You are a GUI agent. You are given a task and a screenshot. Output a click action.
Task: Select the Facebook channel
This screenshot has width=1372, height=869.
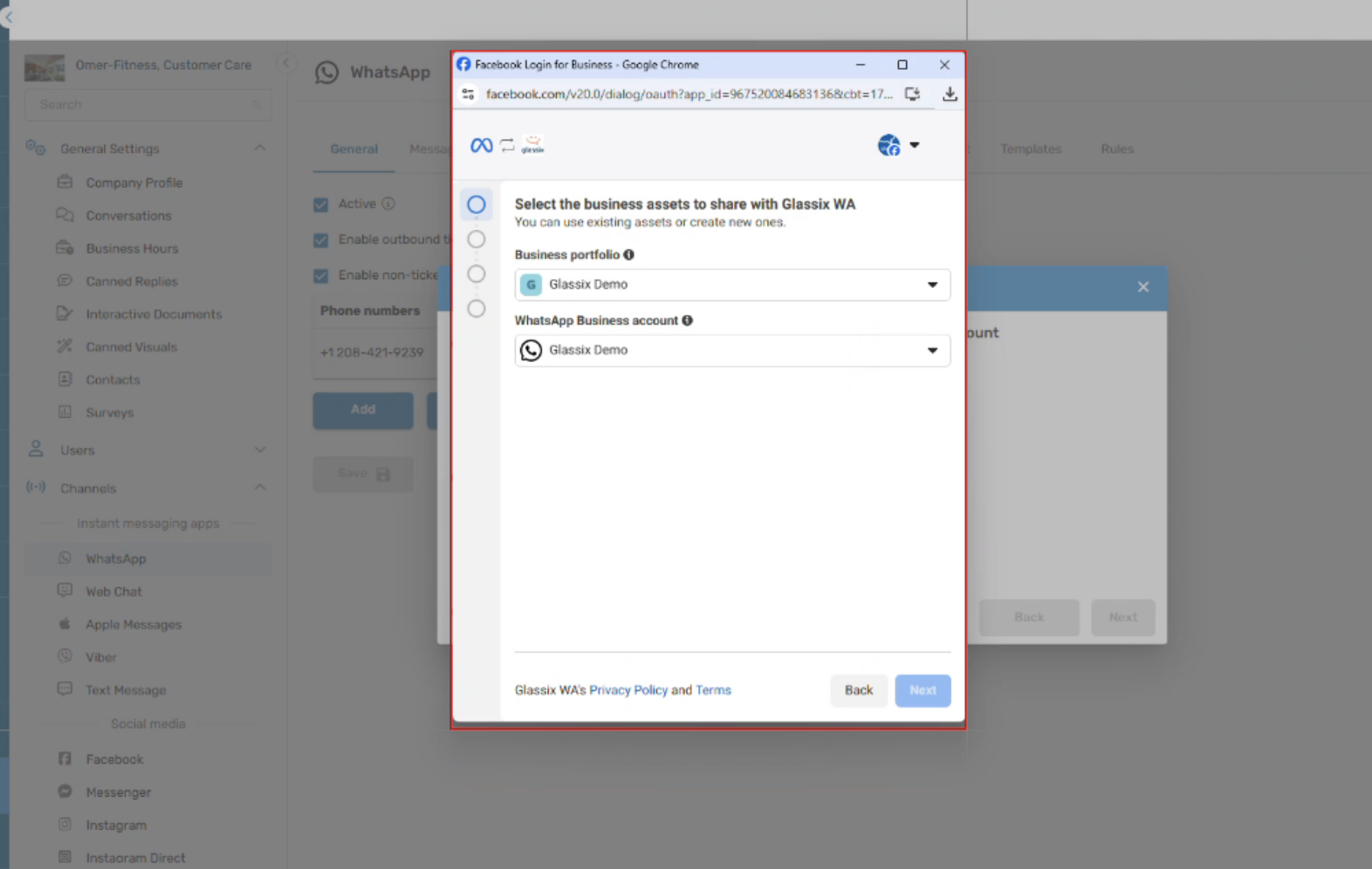[x=114, y=760]
